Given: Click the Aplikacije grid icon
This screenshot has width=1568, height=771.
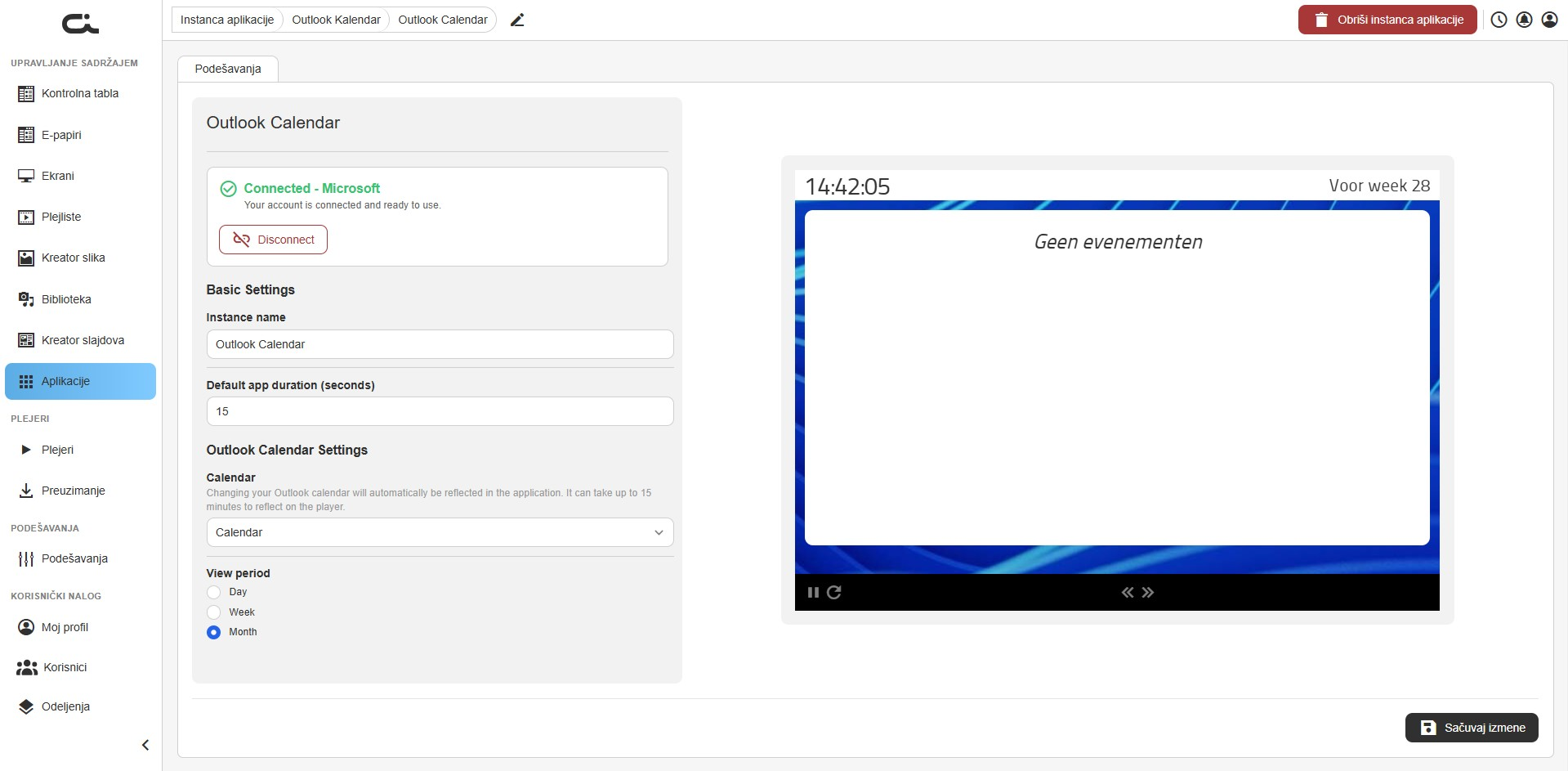Looking at the screenshot, I should pos(26,381).
